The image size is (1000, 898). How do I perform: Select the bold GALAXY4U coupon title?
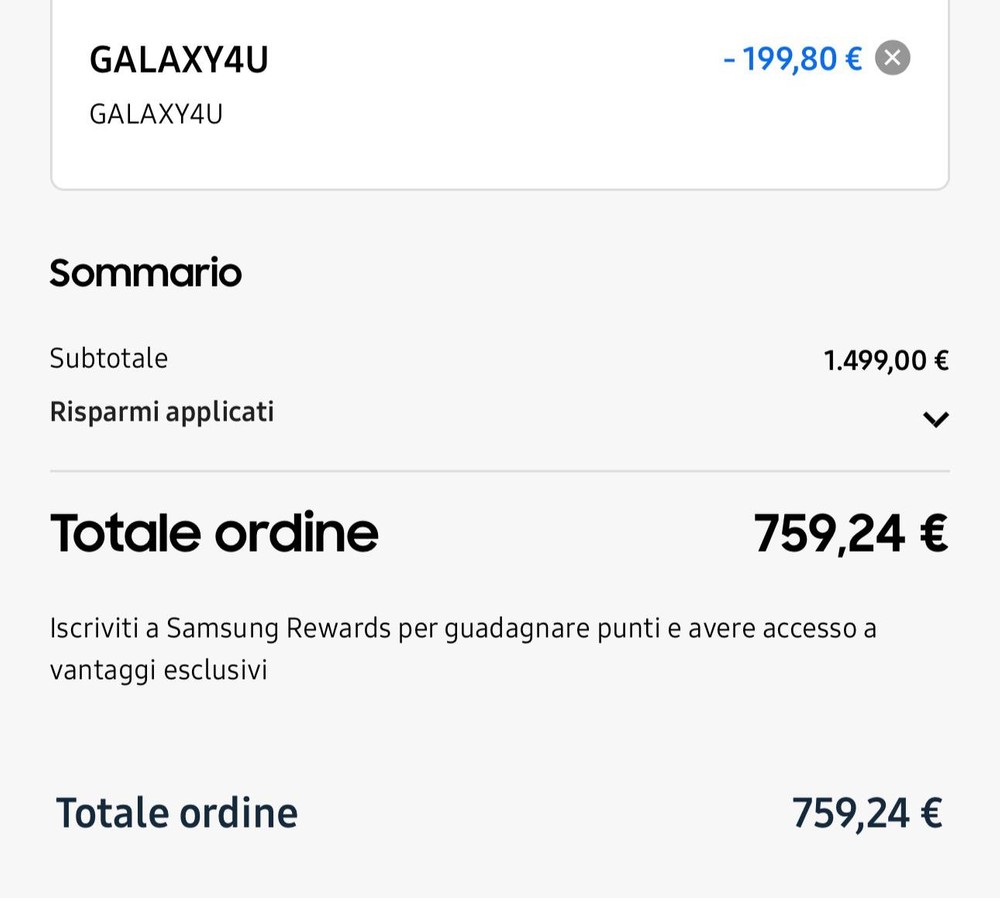[x=179, y=60]
